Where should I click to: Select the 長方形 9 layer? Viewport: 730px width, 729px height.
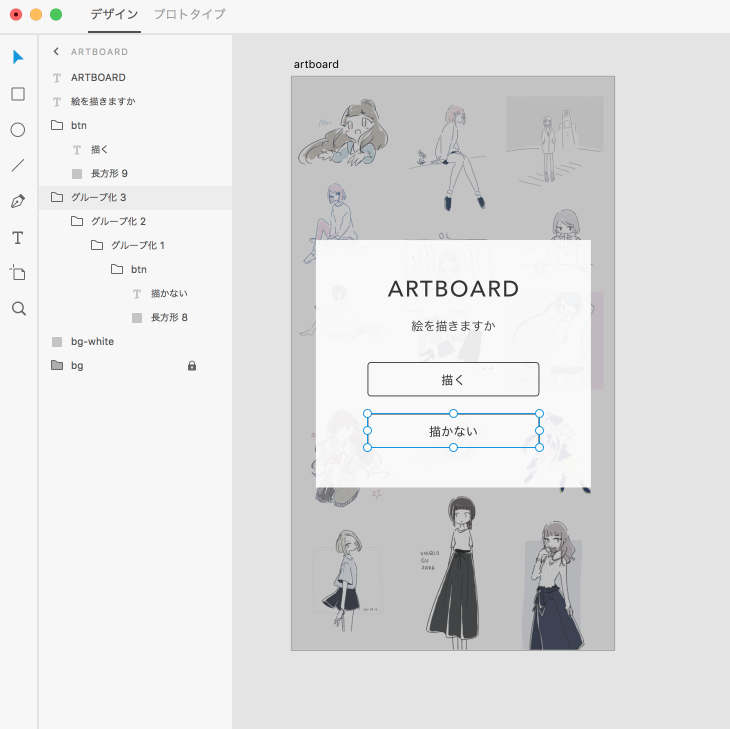tap(135, 174)
